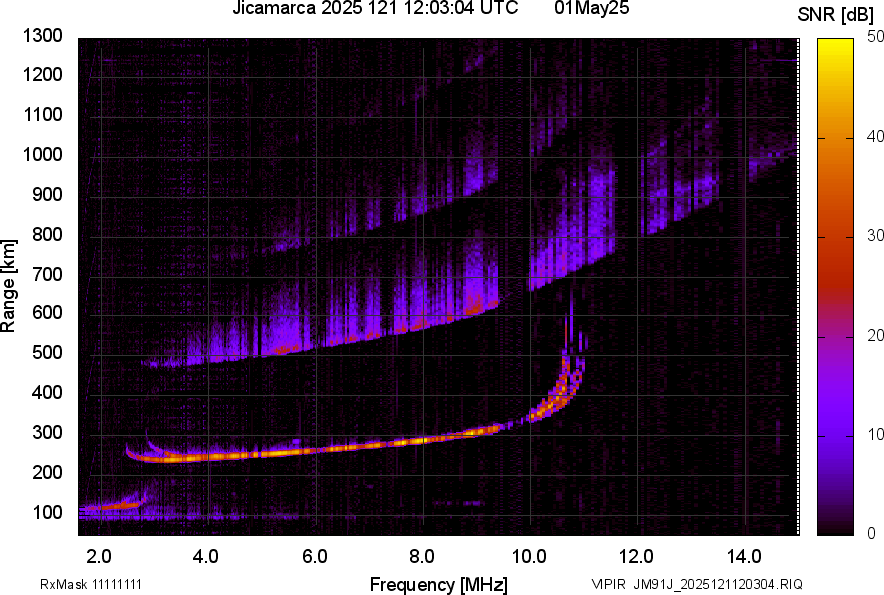The width and height of the screenshot is (884, 595).
Task: Click the range tick label '500'
Action: coord(47,352)
